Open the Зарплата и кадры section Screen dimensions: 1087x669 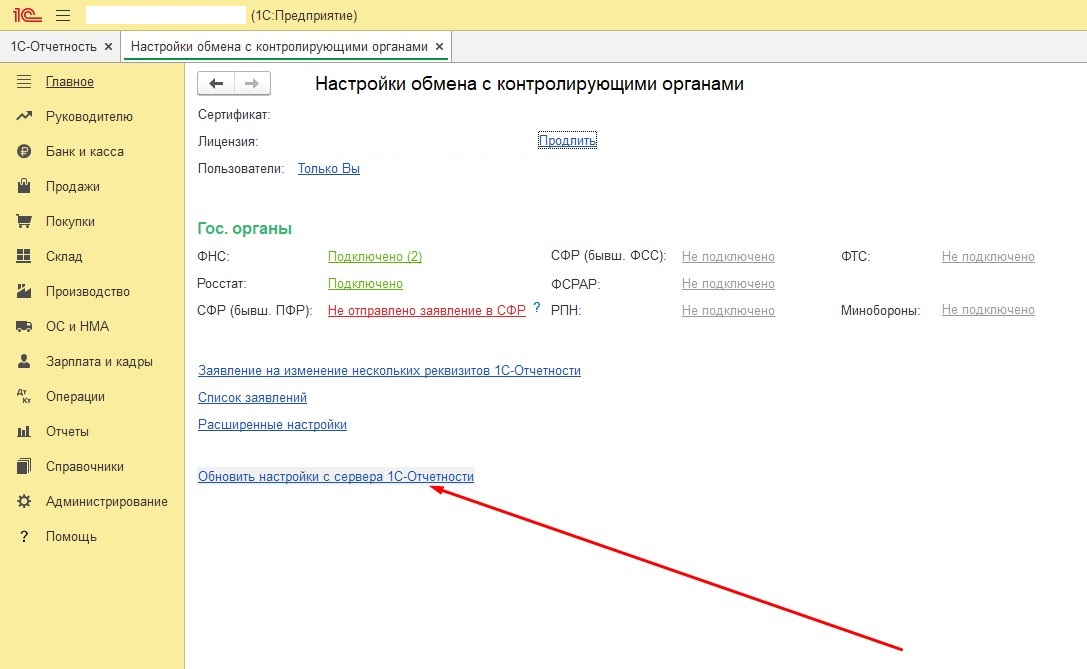click(99, 361)
